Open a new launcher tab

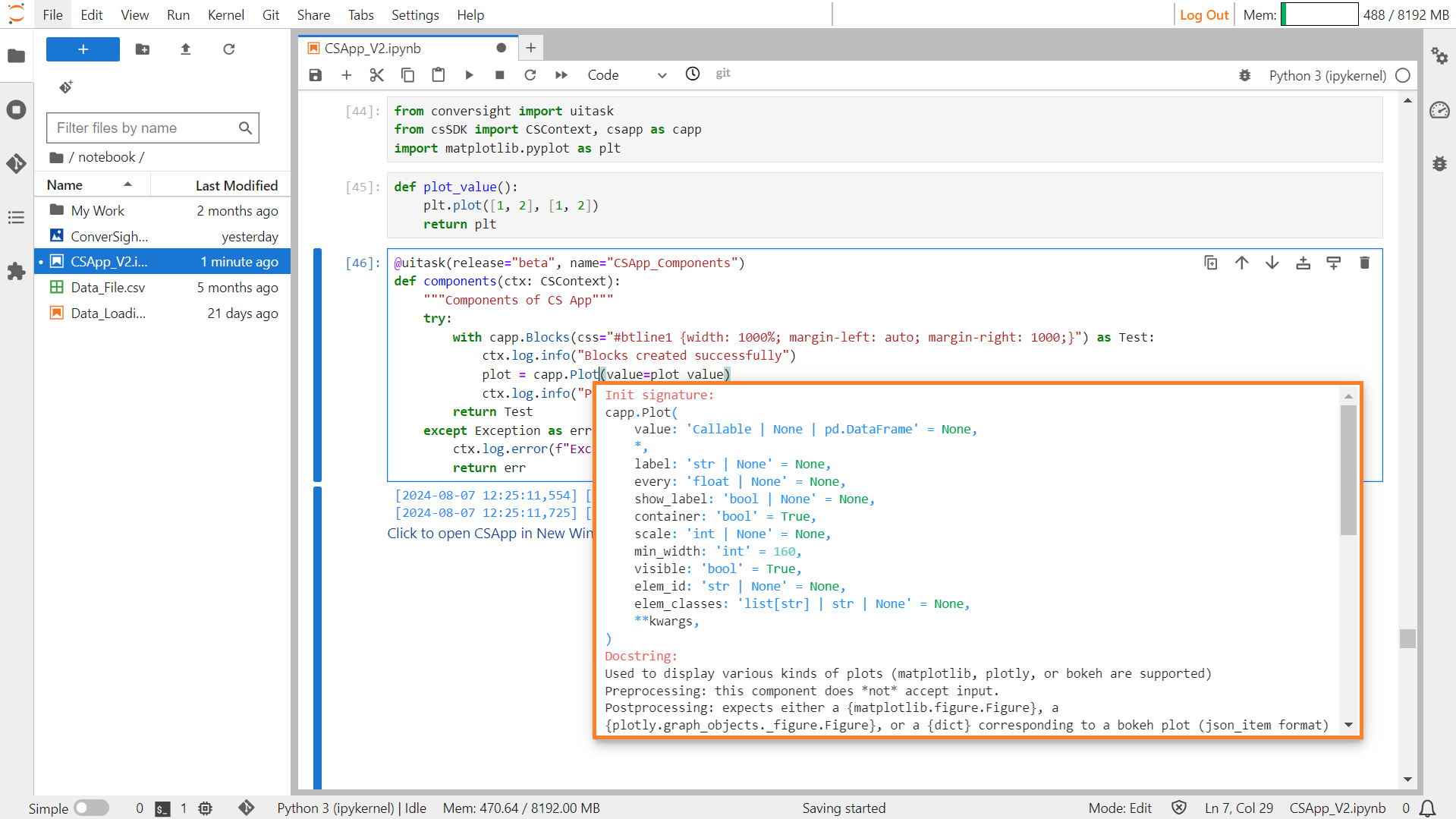(530, 48)
